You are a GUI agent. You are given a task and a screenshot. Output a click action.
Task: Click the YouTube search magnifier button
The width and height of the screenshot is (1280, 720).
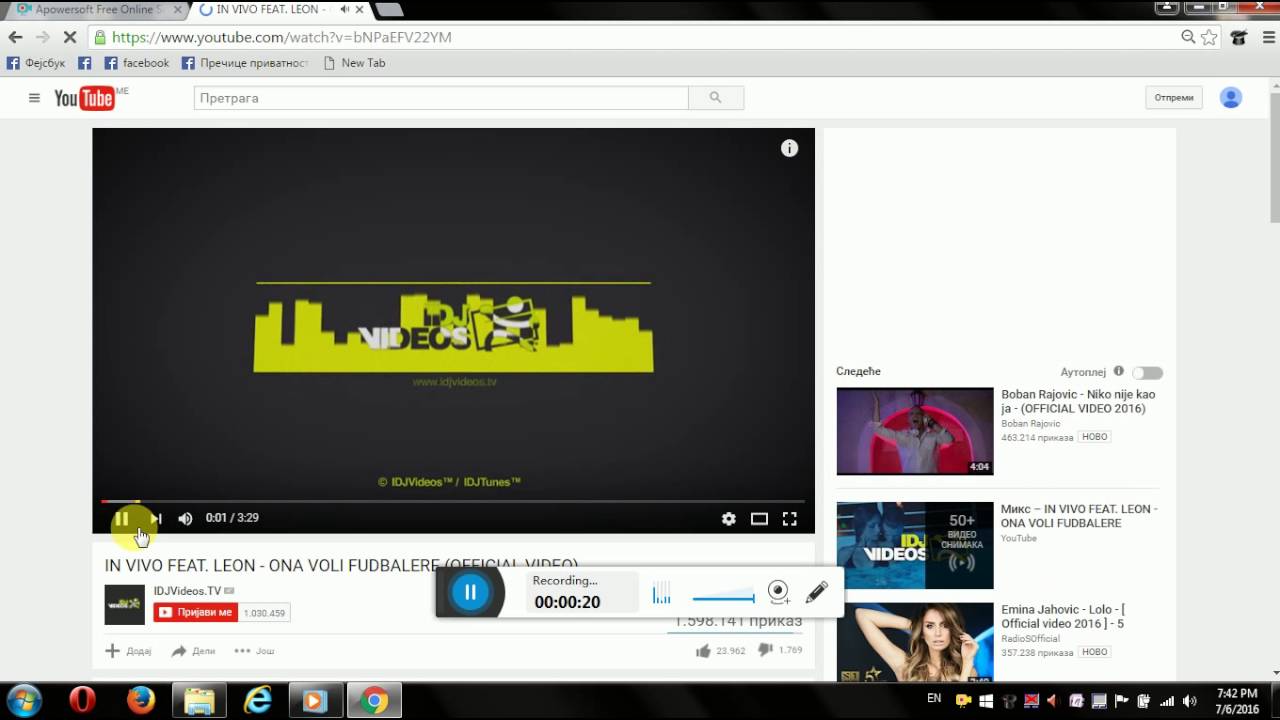pos(716,98)
